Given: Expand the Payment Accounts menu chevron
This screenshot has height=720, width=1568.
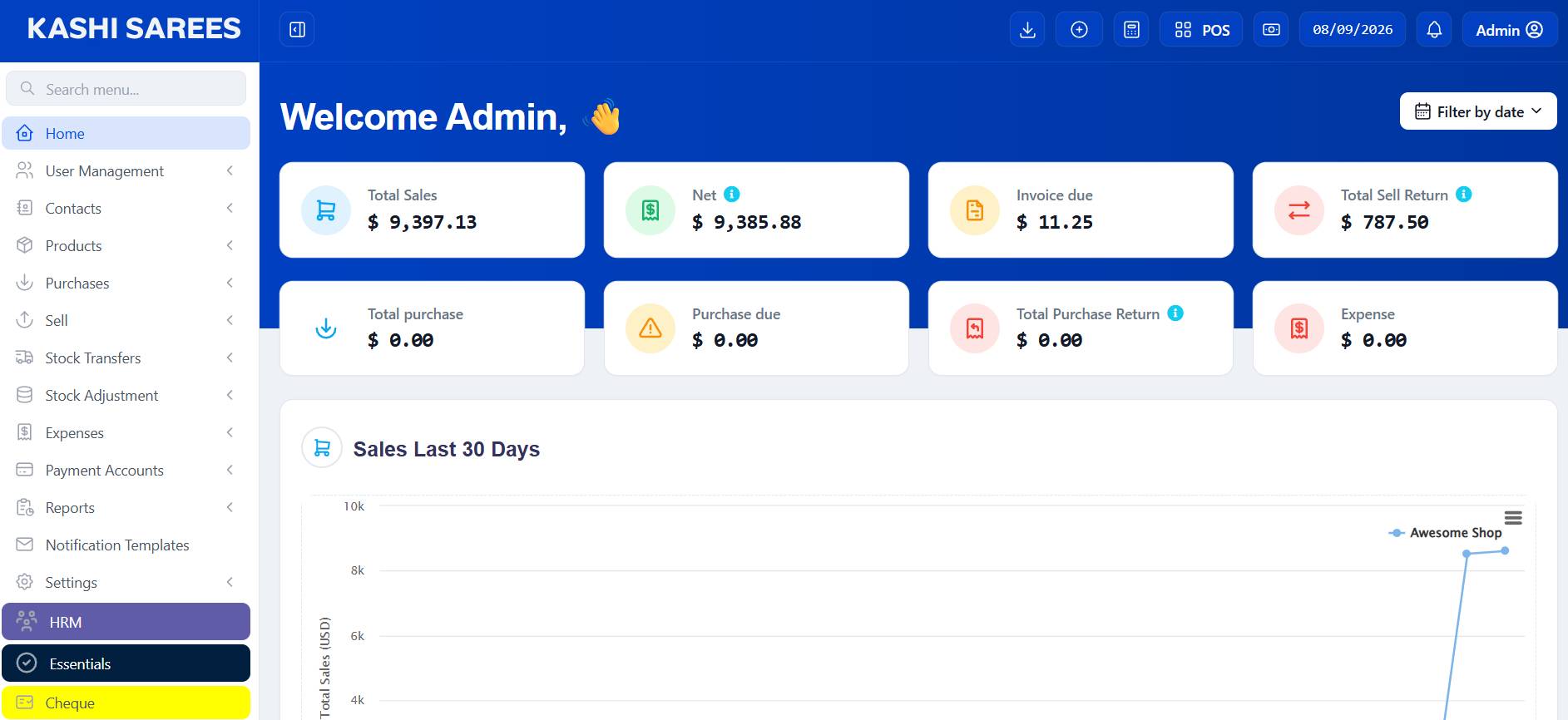Looking at the screenshot, I should tap(230, 470).
